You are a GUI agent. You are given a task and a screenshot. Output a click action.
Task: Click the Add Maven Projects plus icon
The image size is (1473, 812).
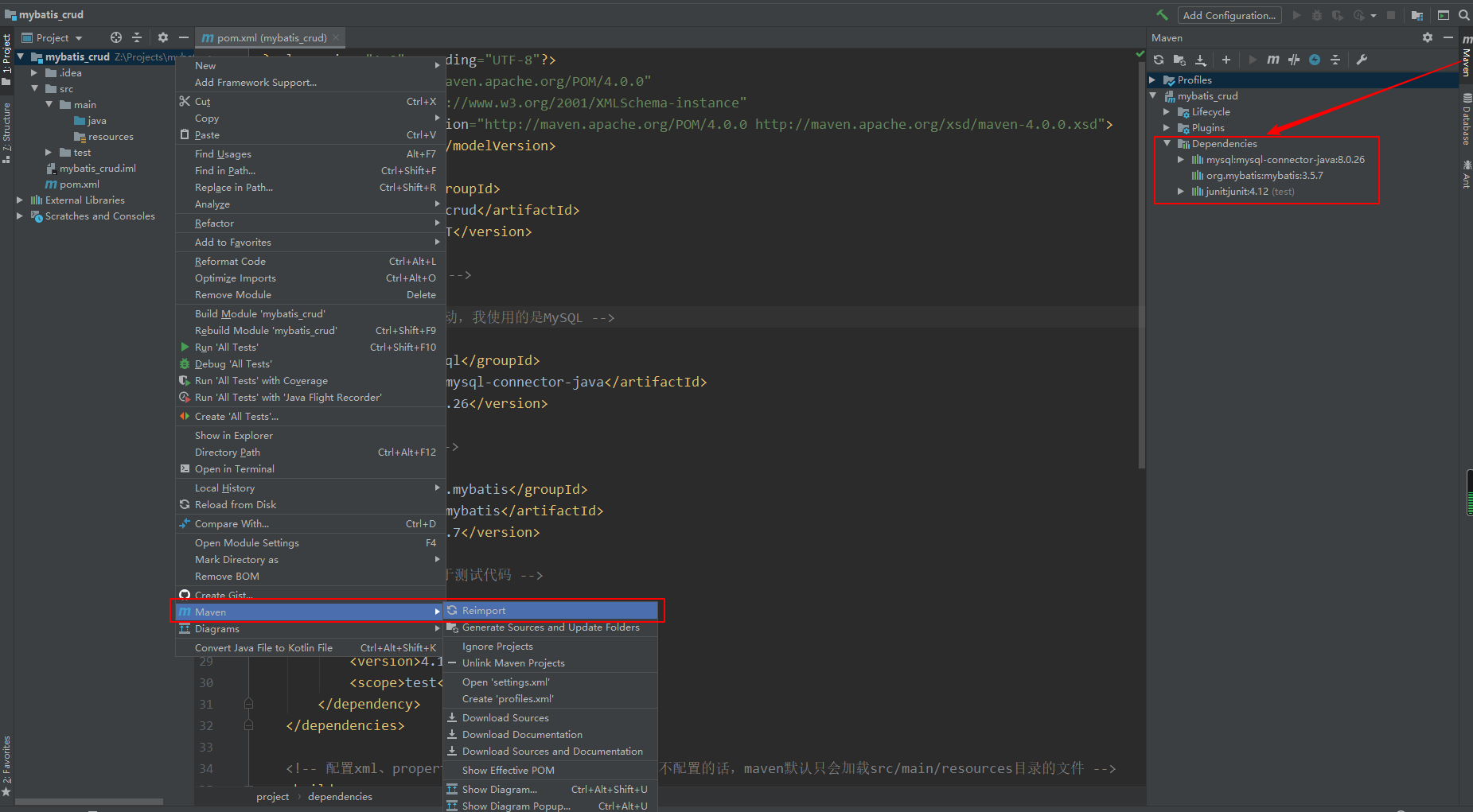pyautogui.click(x=1226, y=60)
